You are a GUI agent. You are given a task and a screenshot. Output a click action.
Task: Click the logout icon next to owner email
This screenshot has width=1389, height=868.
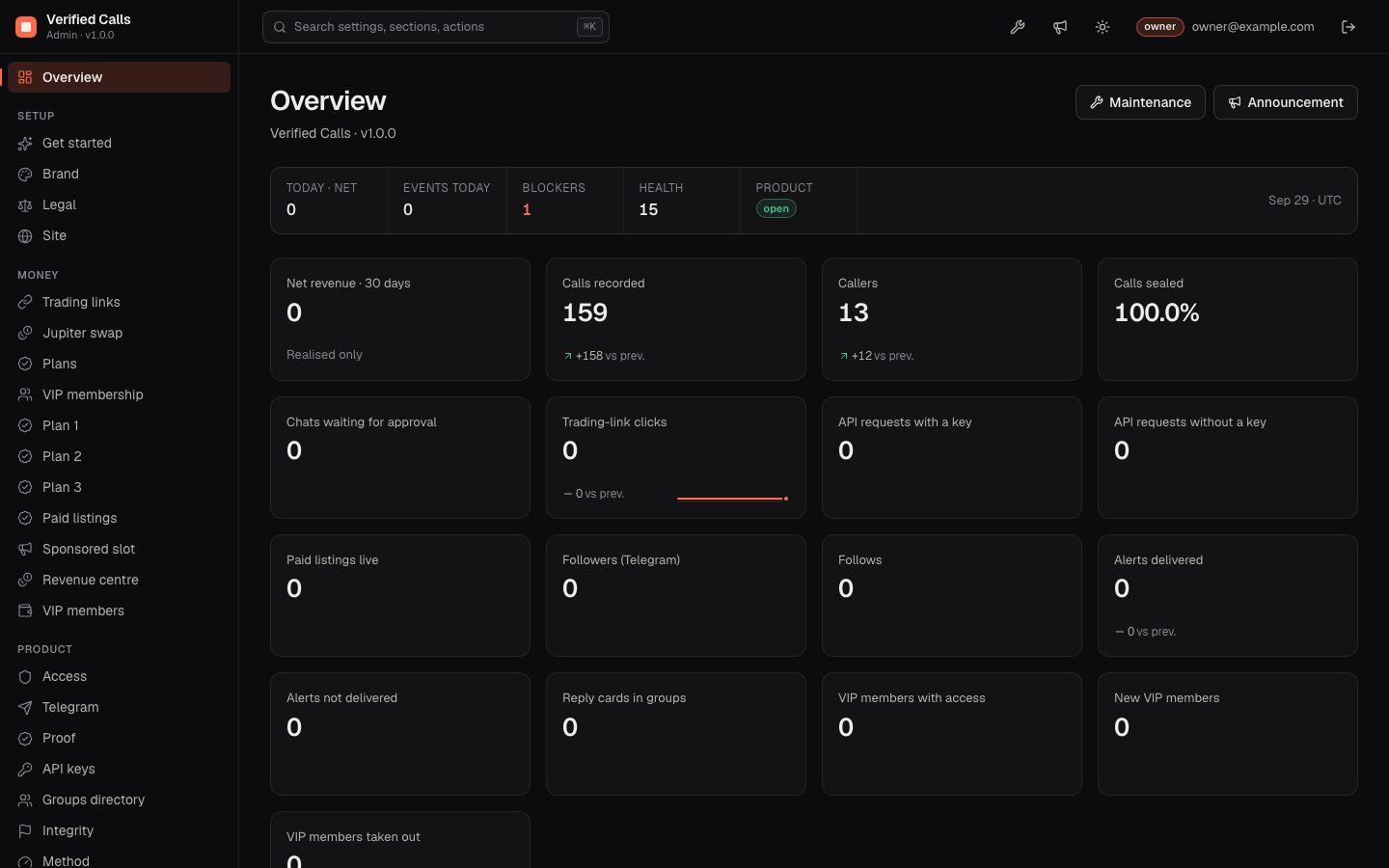(x=1348, y=27)
